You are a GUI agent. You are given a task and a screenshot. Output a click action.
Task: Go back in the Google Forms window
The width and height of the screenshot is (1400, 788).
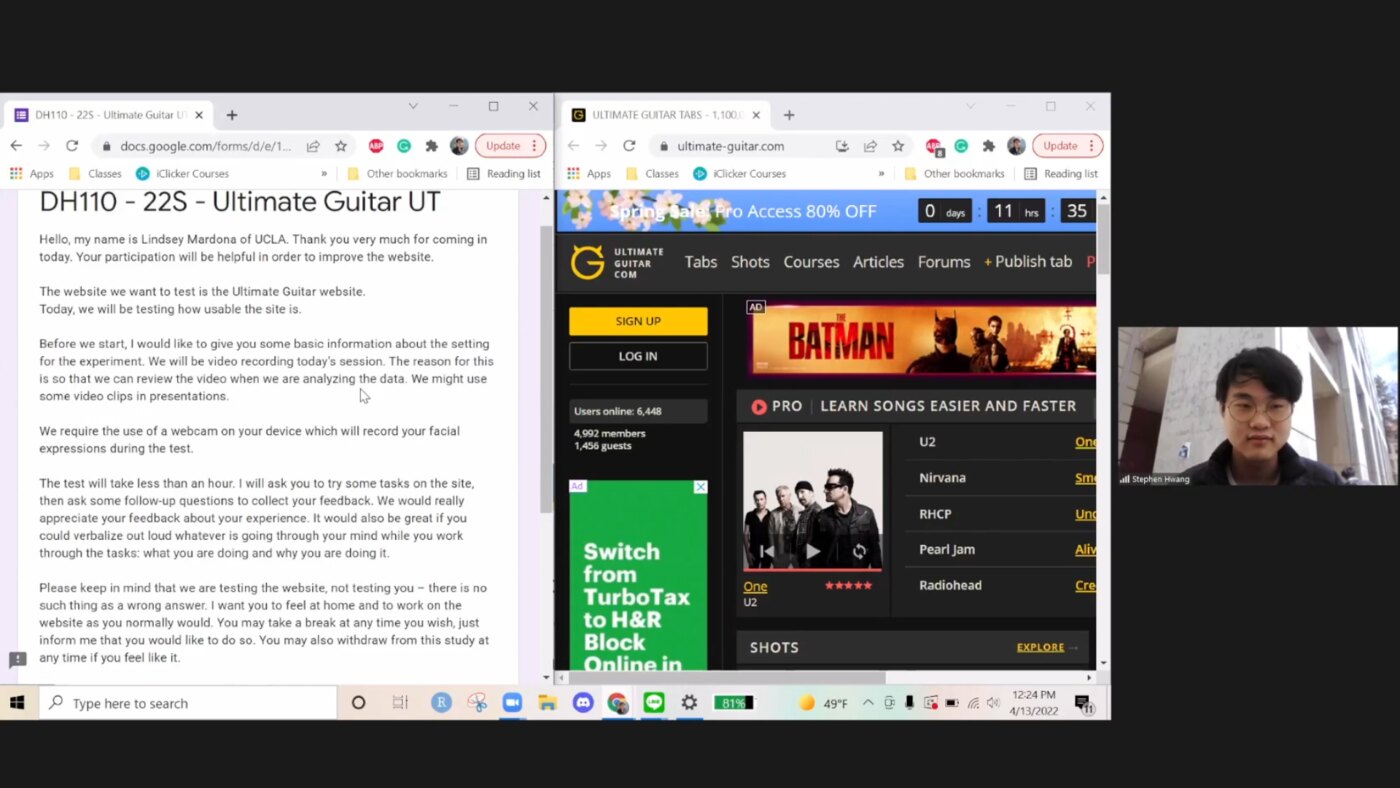[16, 146]
